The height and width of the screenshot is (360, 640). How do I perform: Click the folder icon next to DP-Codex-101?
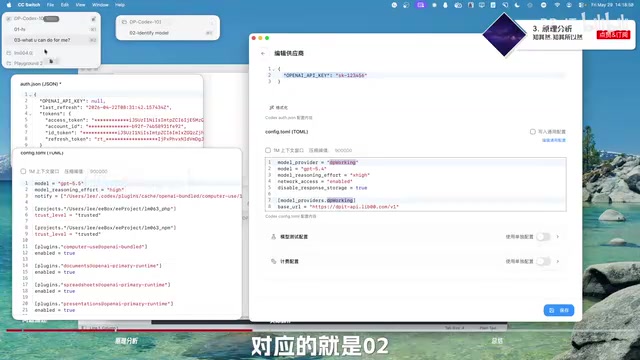124,22
